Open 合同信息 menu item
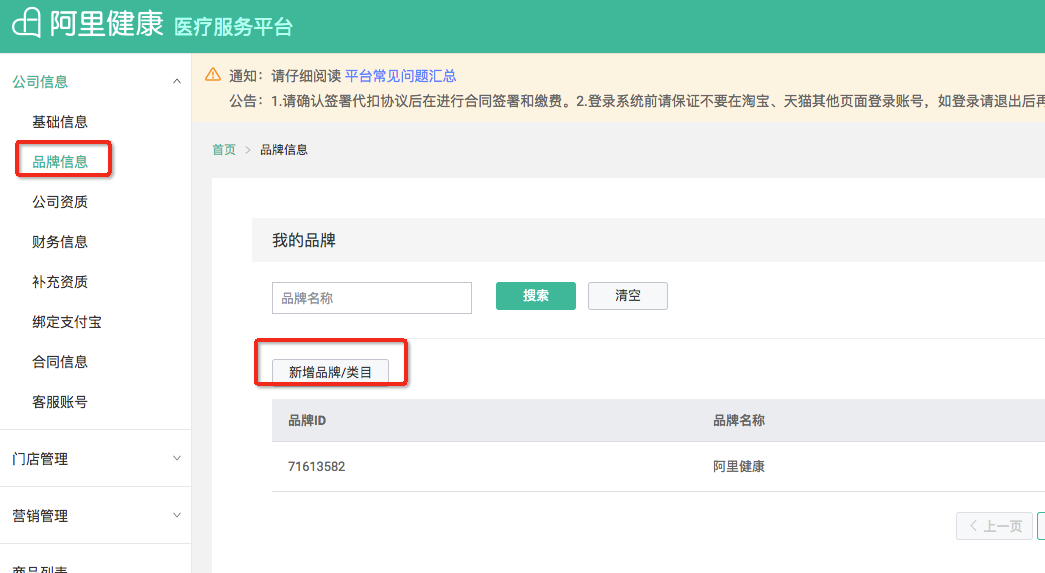 60,362
